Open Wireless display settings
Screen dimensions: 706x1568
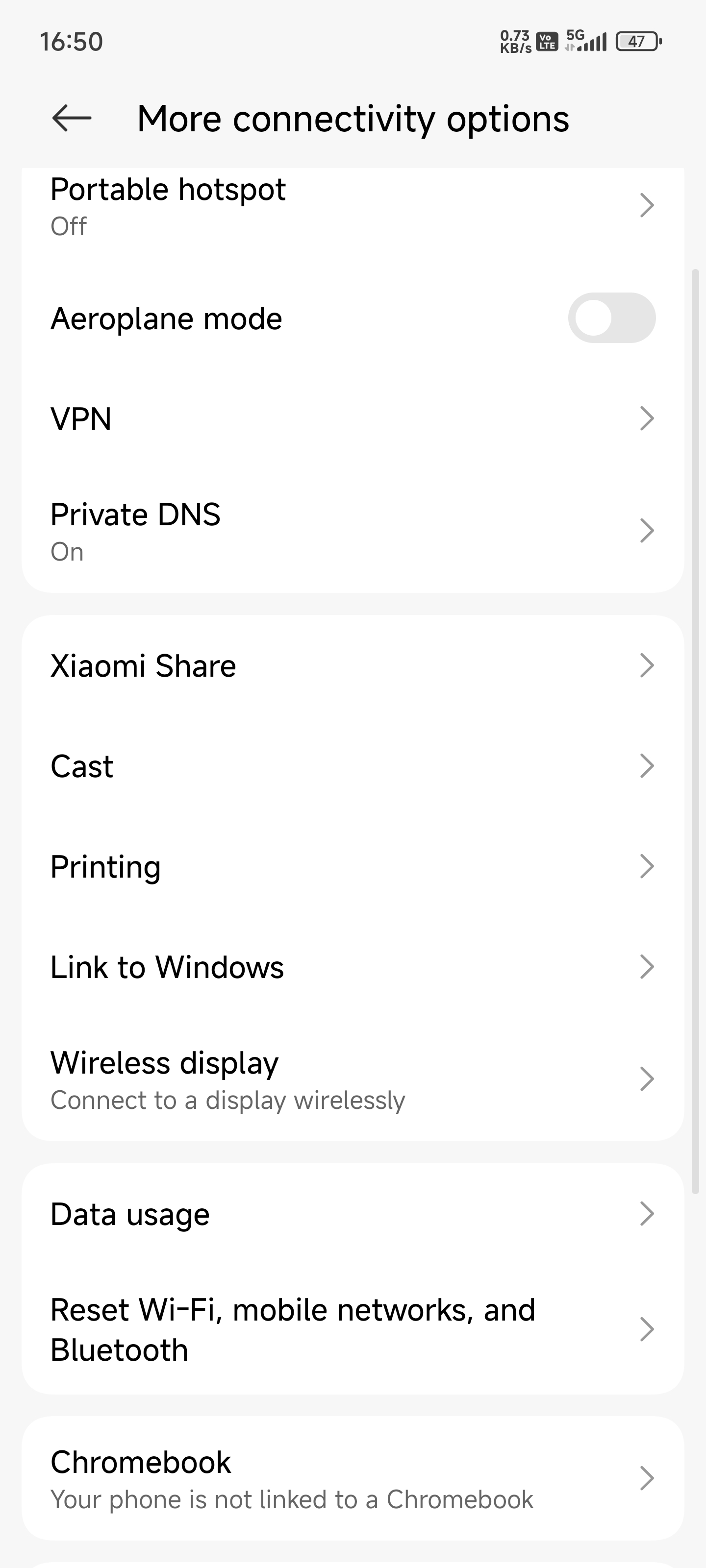tap(353, 1079)
